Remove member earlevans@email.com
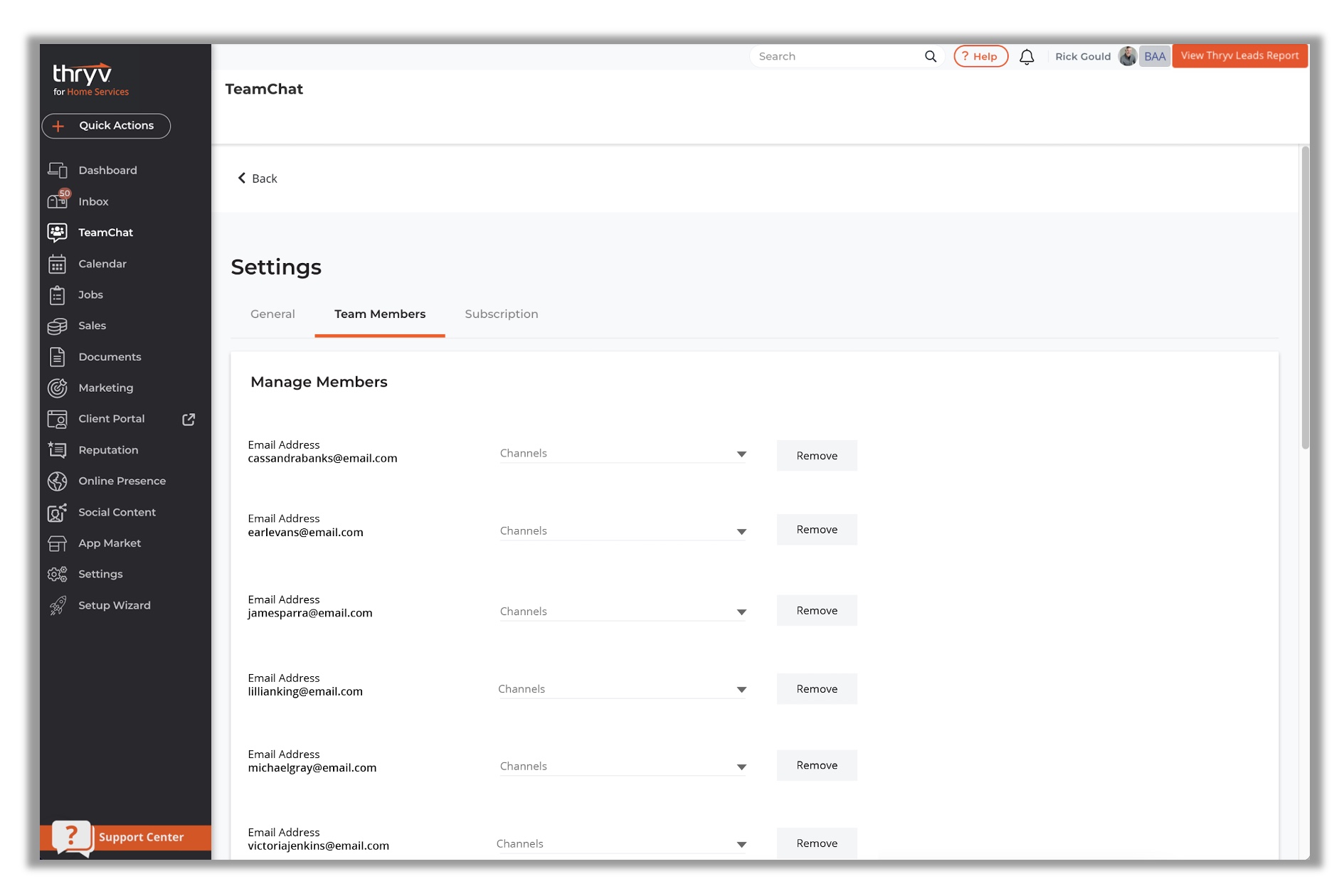Viewport: 1339px width, 896px height. click(x=817, y=530)
